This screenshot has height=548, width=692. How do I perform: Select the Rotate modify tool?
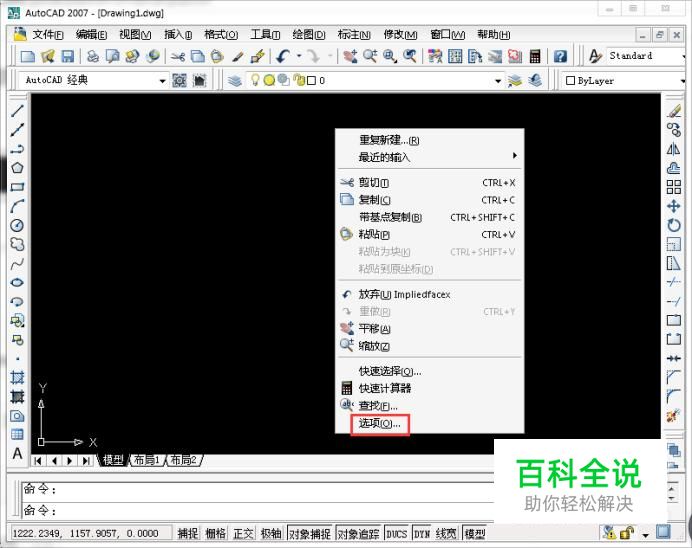pyautogui.click(x=674, y=225)
